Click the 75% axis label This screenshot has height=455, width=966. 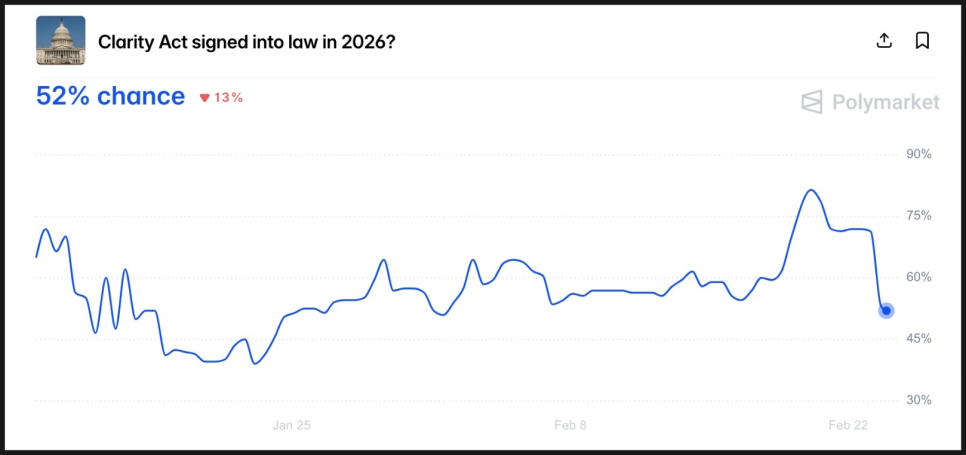pyautogui.click(x=918, y=216)
